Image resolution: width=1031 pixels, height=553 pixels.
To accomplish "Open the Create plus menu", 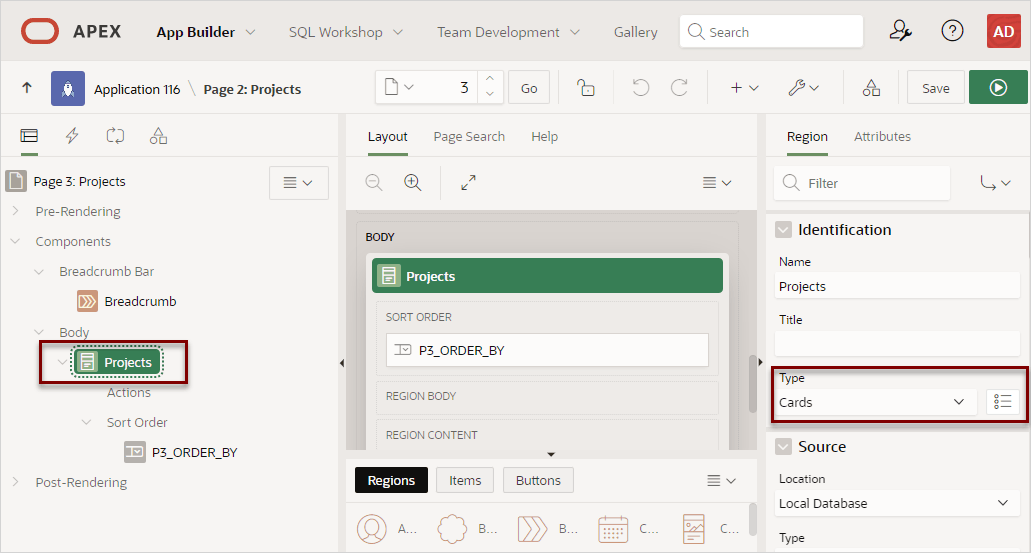I will (x=744, y=87).
